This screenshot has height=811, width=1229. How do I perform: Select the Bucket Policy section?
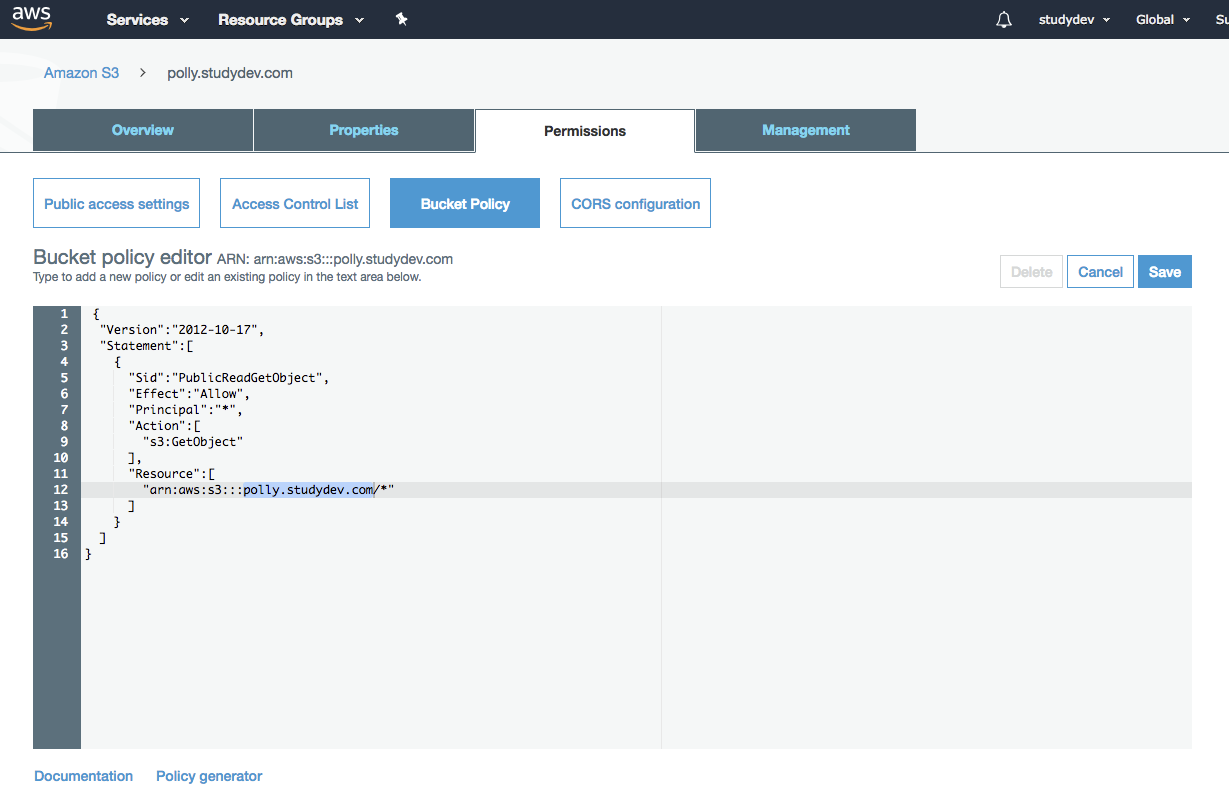point(465,203)
